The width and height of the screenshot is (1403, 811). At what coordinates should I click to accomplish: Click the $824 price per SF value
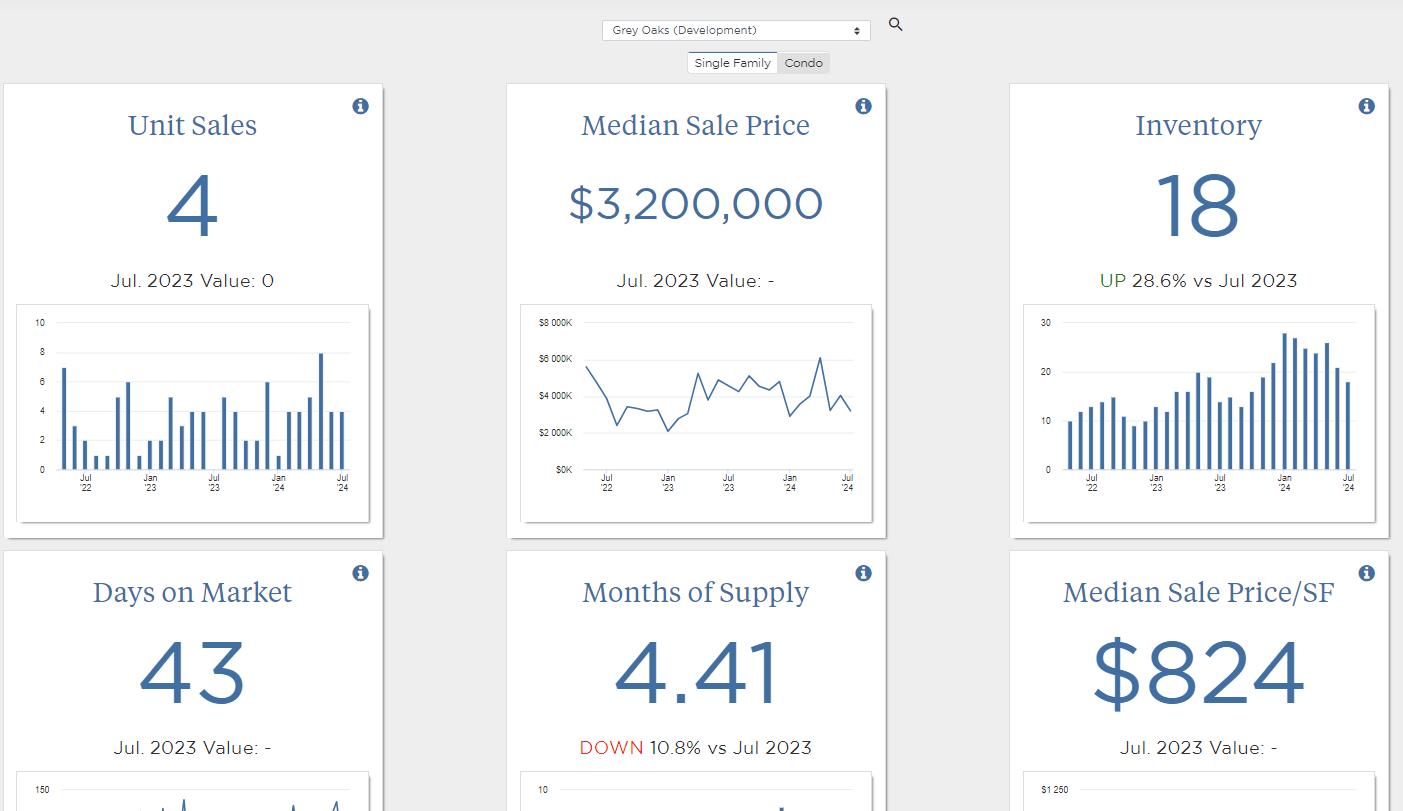click(x=1198, y=673)
